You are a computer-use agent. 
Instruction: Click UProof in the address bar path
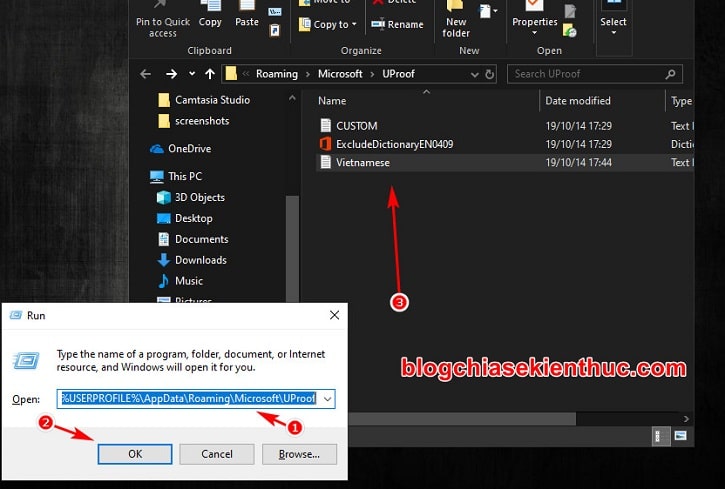(398, 74)
